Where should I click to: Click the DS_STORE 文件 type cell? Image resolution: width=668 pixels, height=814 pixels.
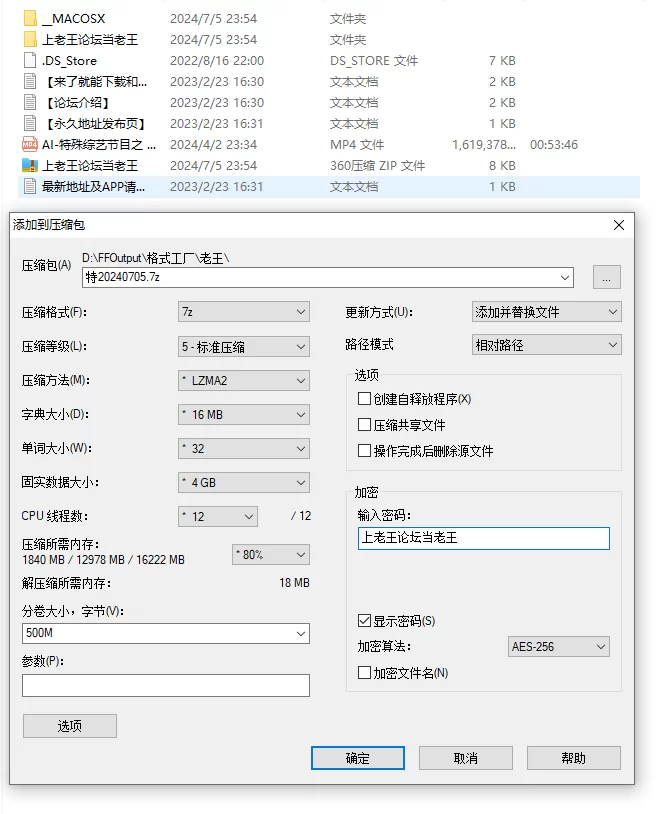pyautogui.click(x=374, y=61)
